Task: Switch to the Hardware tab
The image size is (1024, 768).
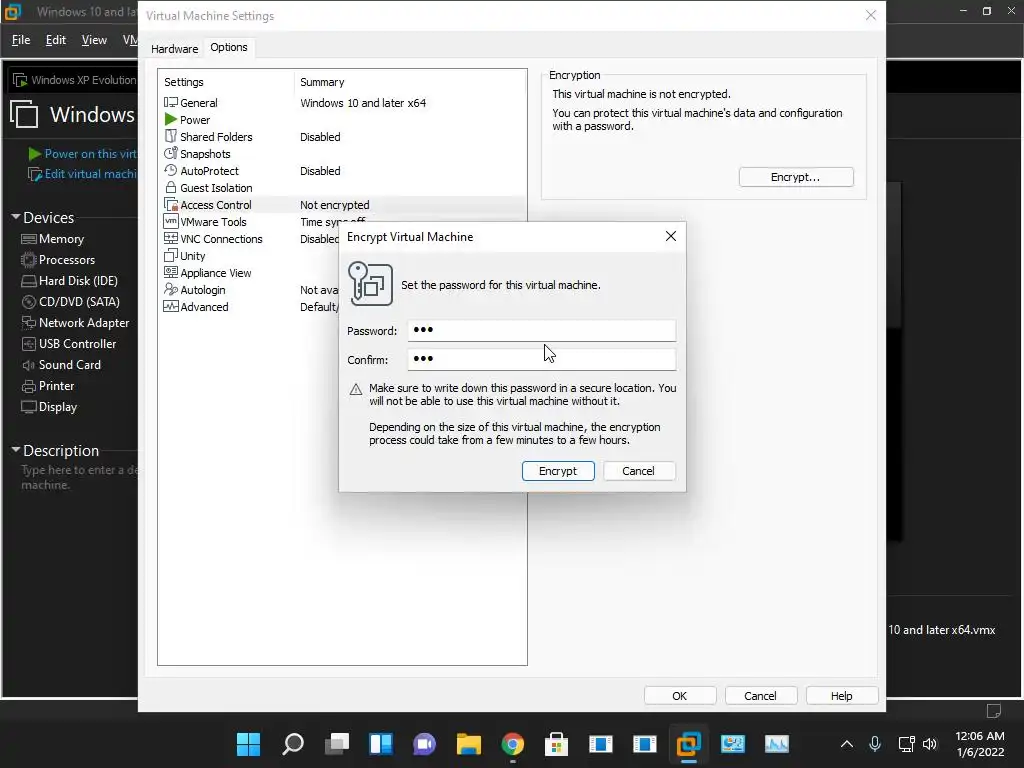Action: pos(174,48)
